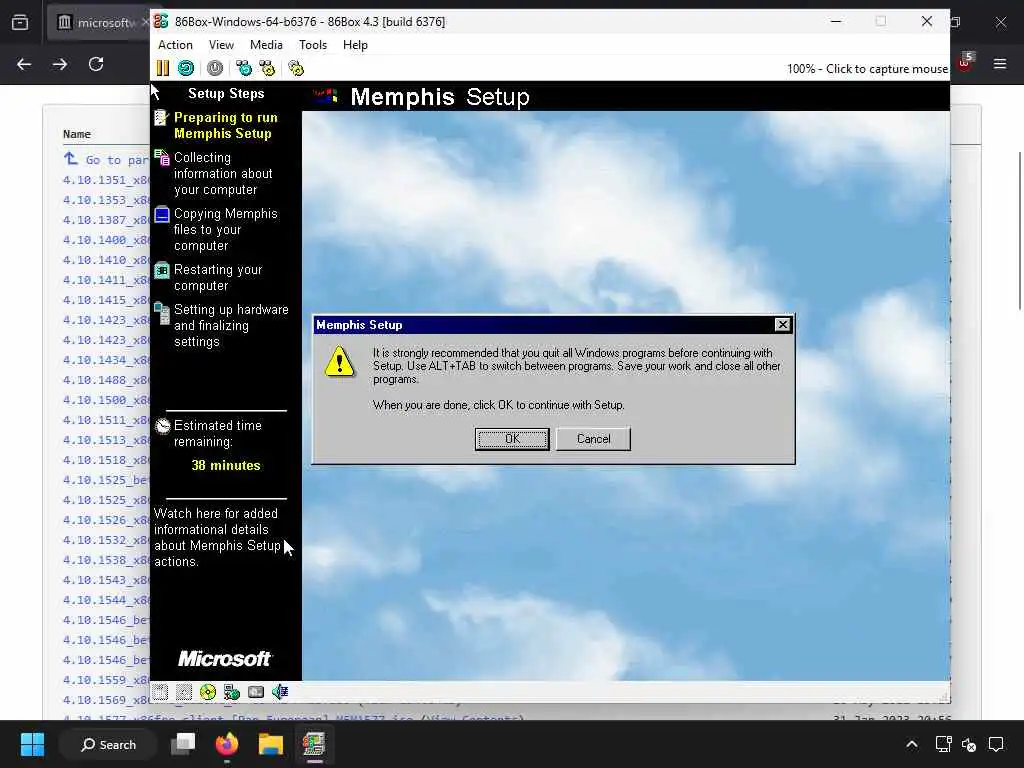1024x768 pixels.
Task: Click the Name column header in browser
Action: [x=76, y=134]
